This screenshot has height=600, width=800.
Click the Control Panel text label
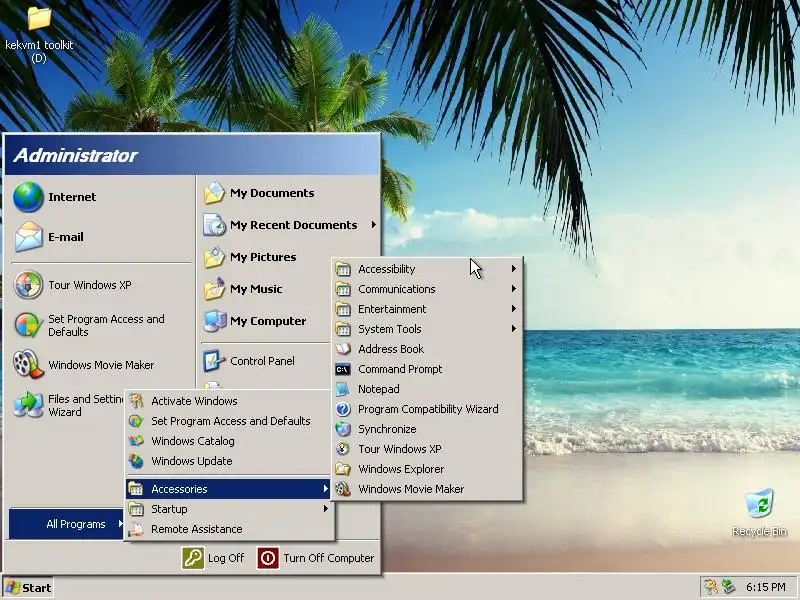pyautogui.click(x=262, y=361)
